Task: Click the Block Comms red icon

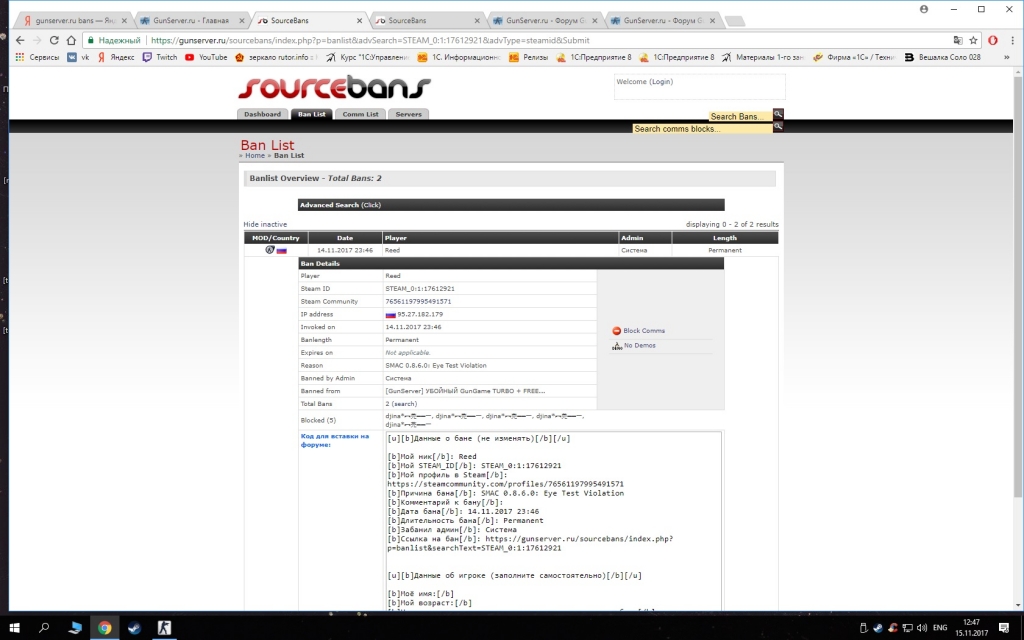Action: pyautogui.click(x=617, y=331)
